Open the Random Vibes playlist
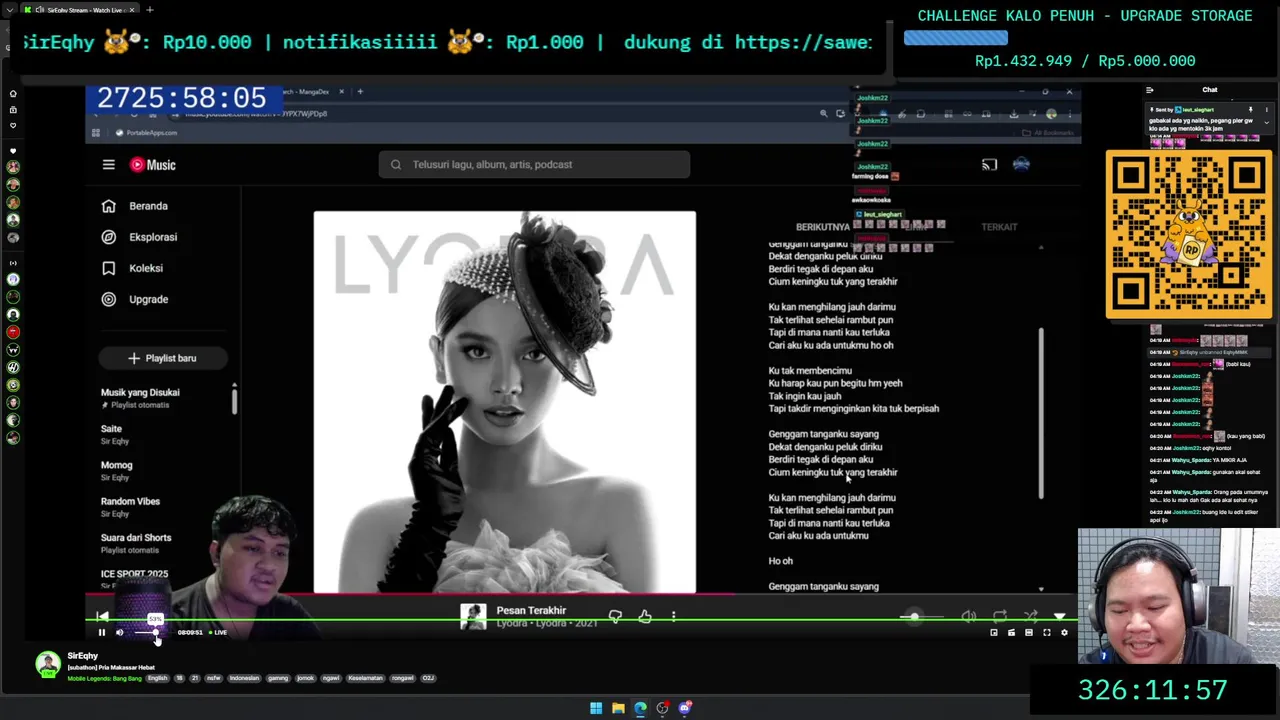Viewport: 1280px width, 720px height. [x=130, y=507]
